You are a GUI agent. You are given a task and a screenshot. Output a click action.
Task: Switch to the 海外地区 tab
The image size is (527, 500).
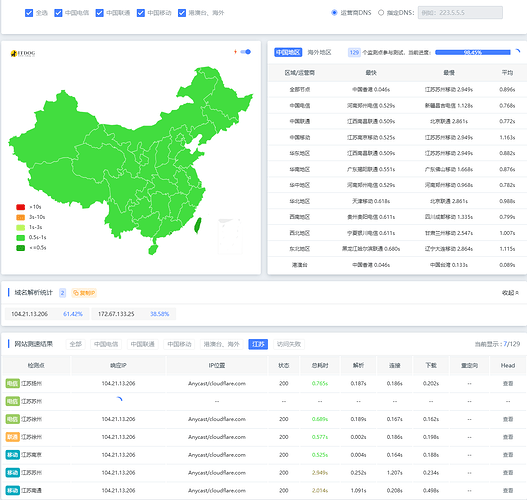point(319,52)
